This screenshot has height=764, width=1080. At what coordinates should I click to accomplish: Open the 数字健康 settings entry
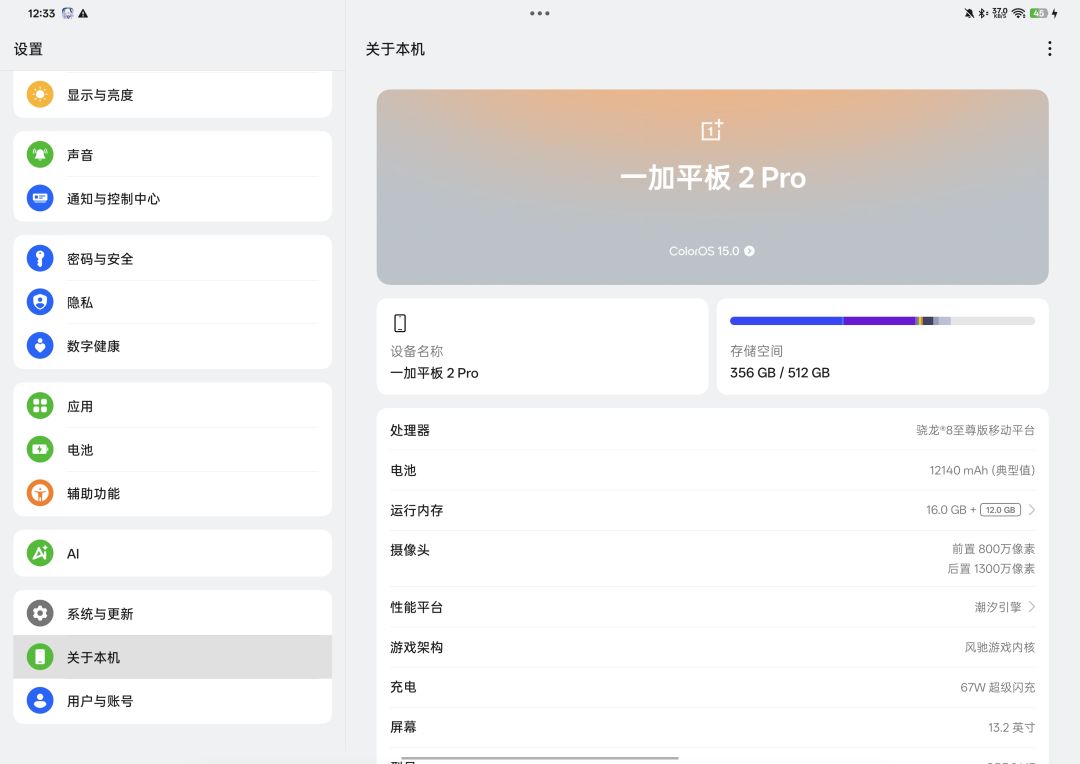click(x=172, y=346)
